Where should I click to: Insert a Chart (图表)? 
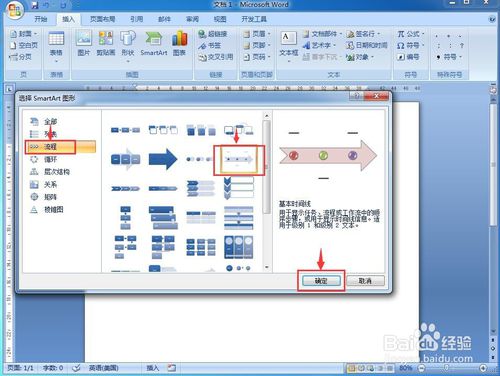[179, 43]
